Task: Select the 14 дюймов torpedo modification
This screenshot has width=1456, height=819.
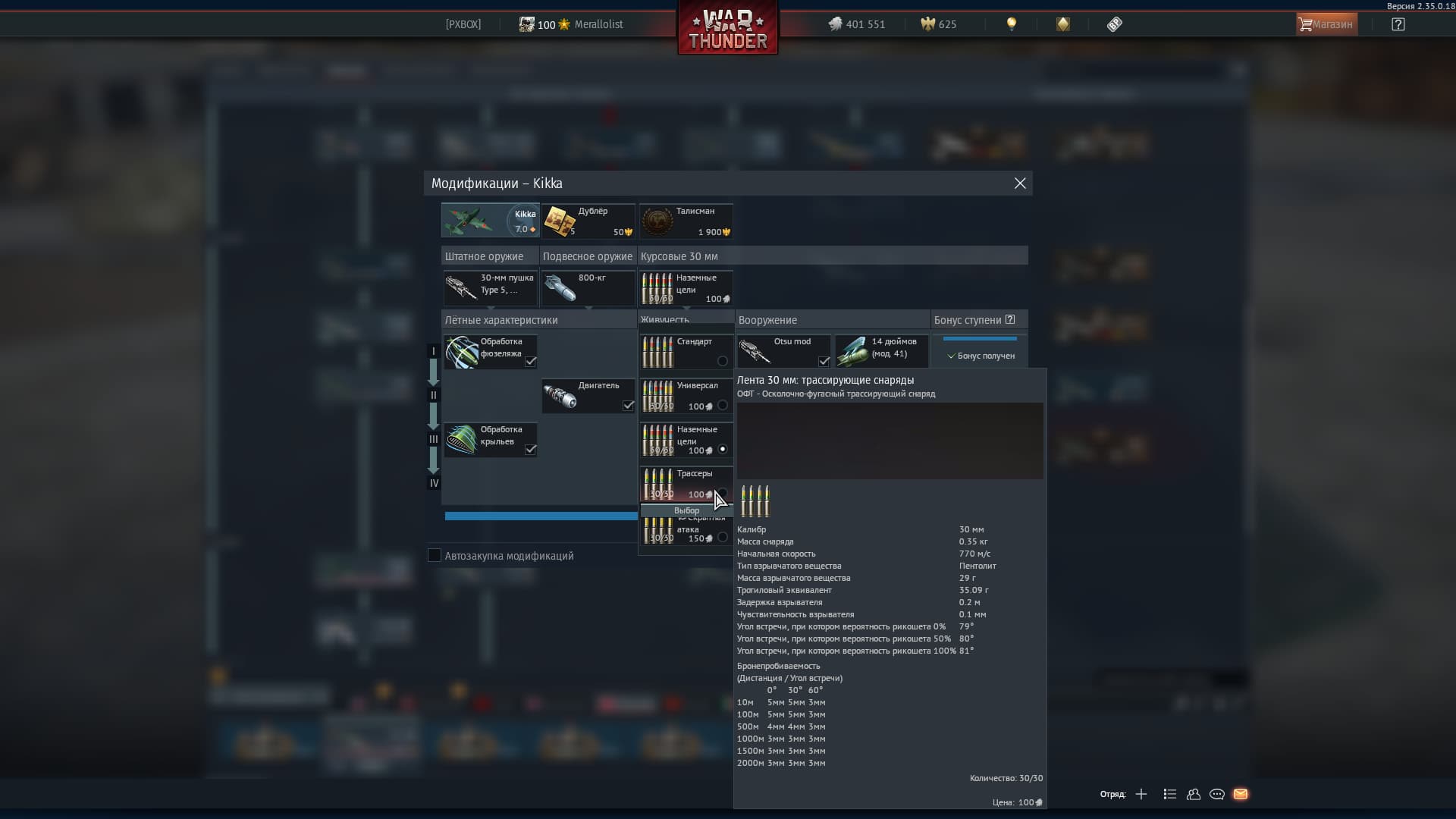Action: (x=881, y=351)
